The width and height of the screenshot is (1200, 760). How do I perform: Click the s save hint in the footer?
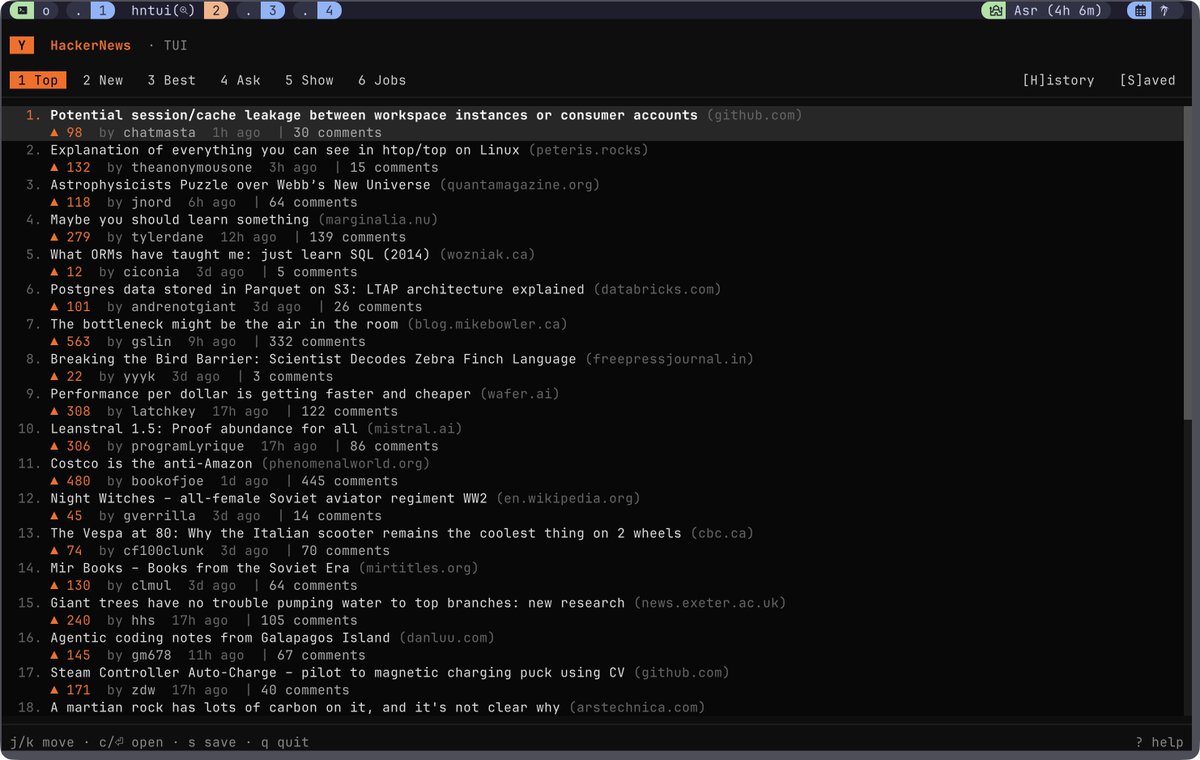[212, 742]
